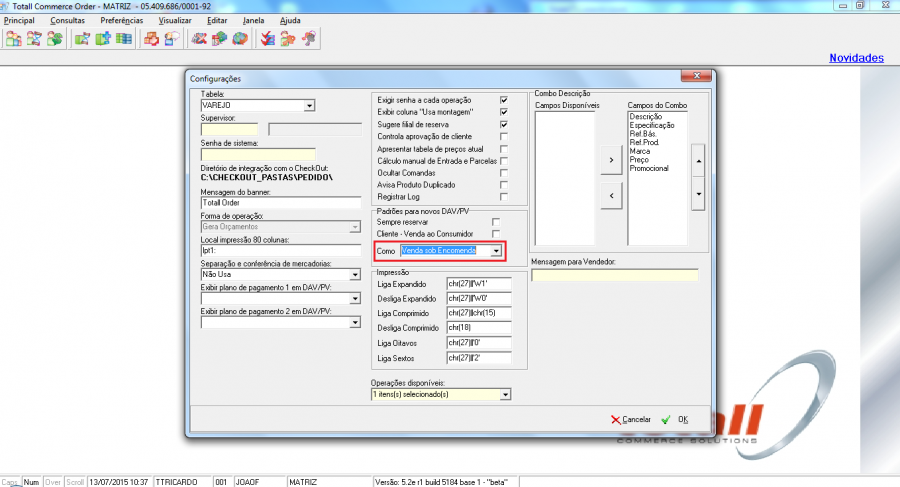Image resolution: width=900 pixels, height=487 pixels.
Task: Click the red checkmark list icon
Action: tap(267, 38)
